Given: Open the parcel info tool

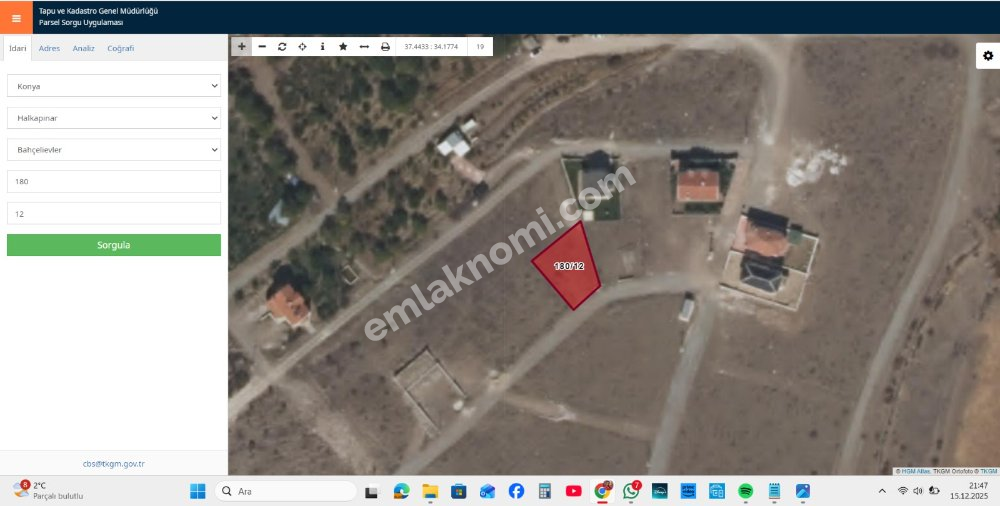Looking at the screenshot, I should 322,46.
